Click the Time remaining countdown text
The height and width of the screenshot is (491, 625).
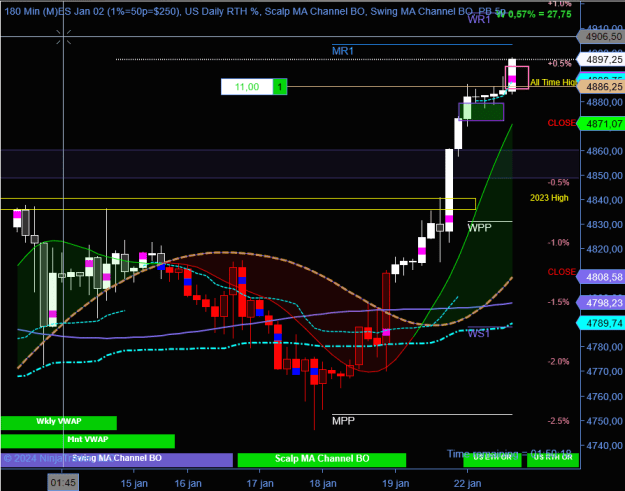[509, 454]
